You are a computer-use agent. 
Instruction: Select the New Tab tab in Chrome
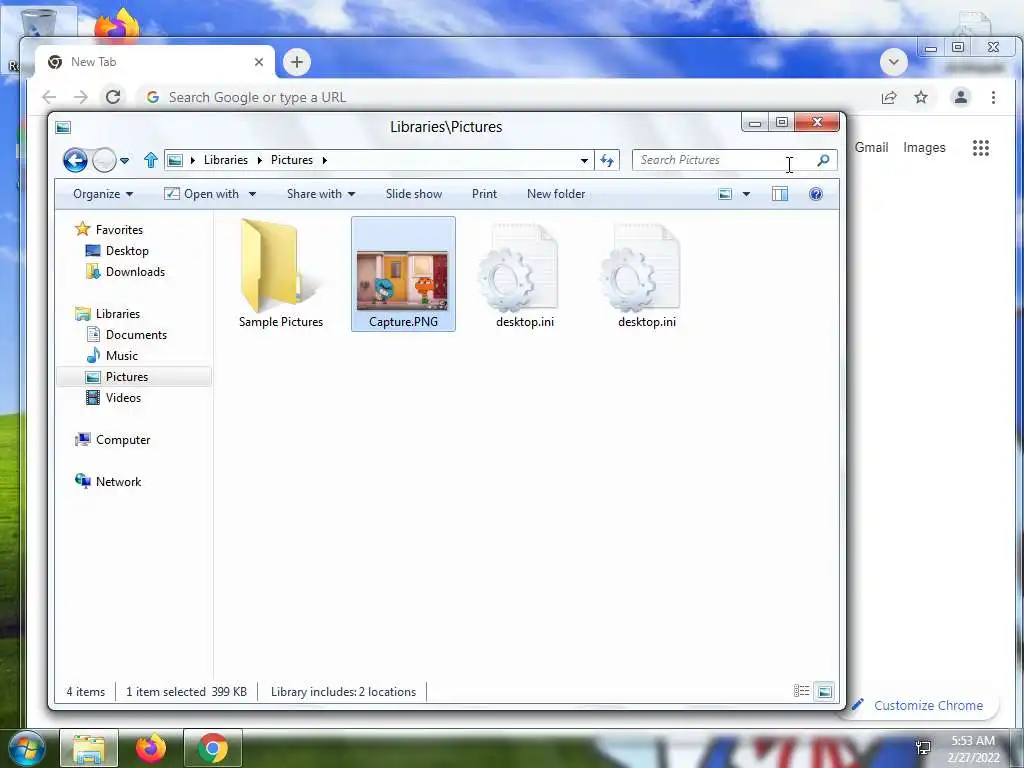click(154, 62)
